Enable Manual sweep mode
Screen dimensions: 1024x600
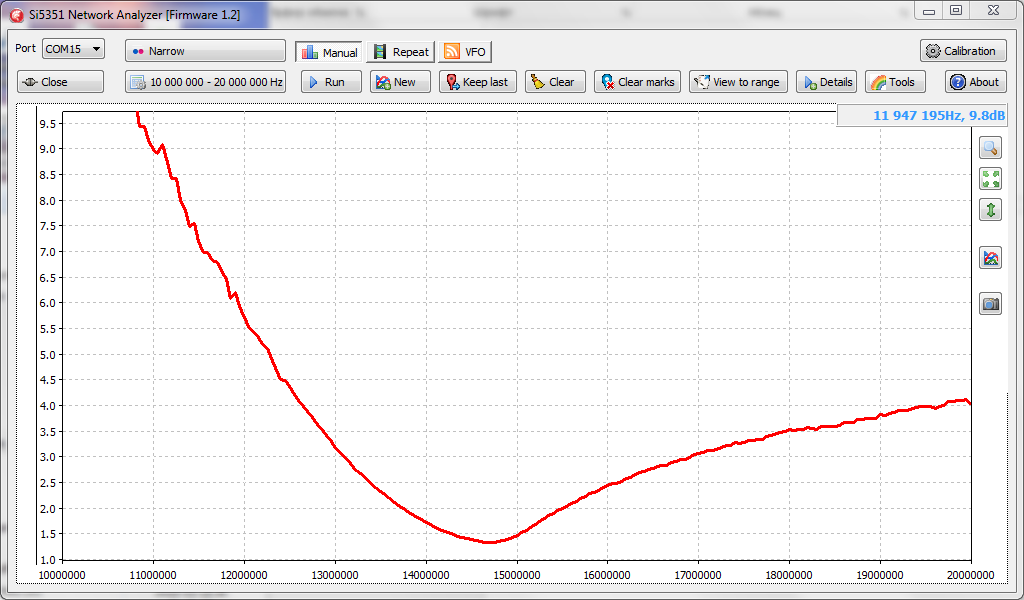point(328,52)
